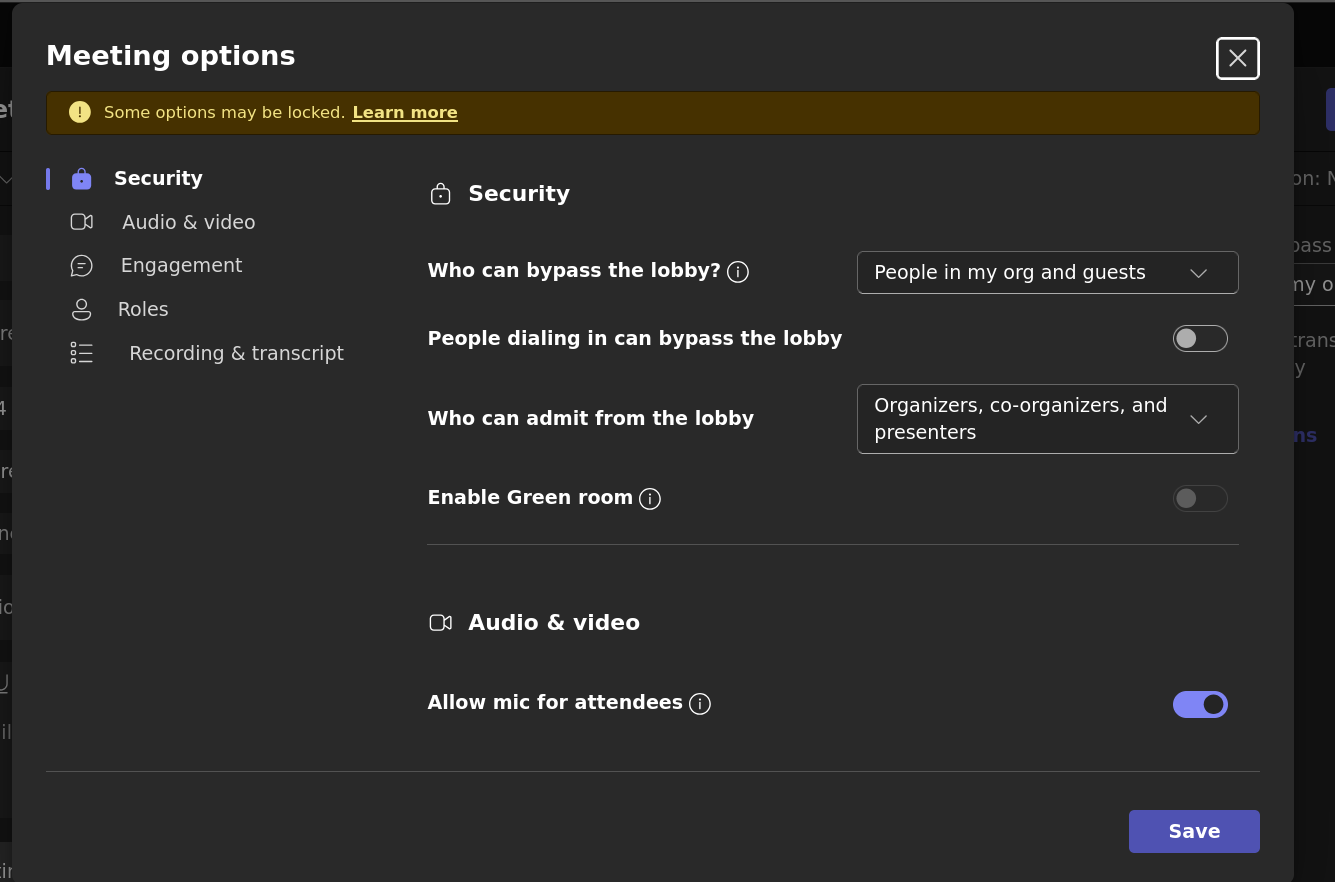Click the 'Enable Green room' label
The width and height of the screenshot is (1335, 882).
pyautogui.click(x=530, y=497)
